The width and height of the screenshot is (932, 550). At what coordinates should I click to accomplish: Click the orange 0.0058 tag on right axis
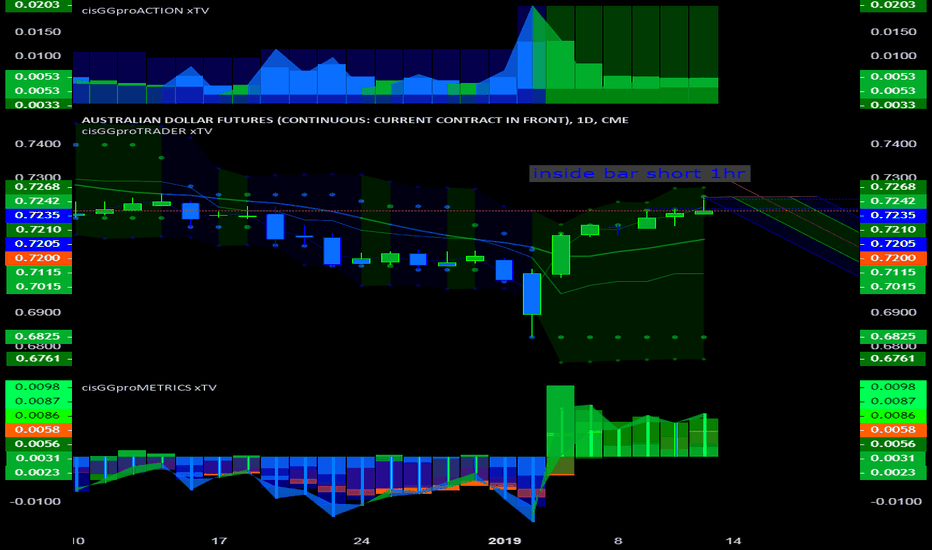point(893,429)
